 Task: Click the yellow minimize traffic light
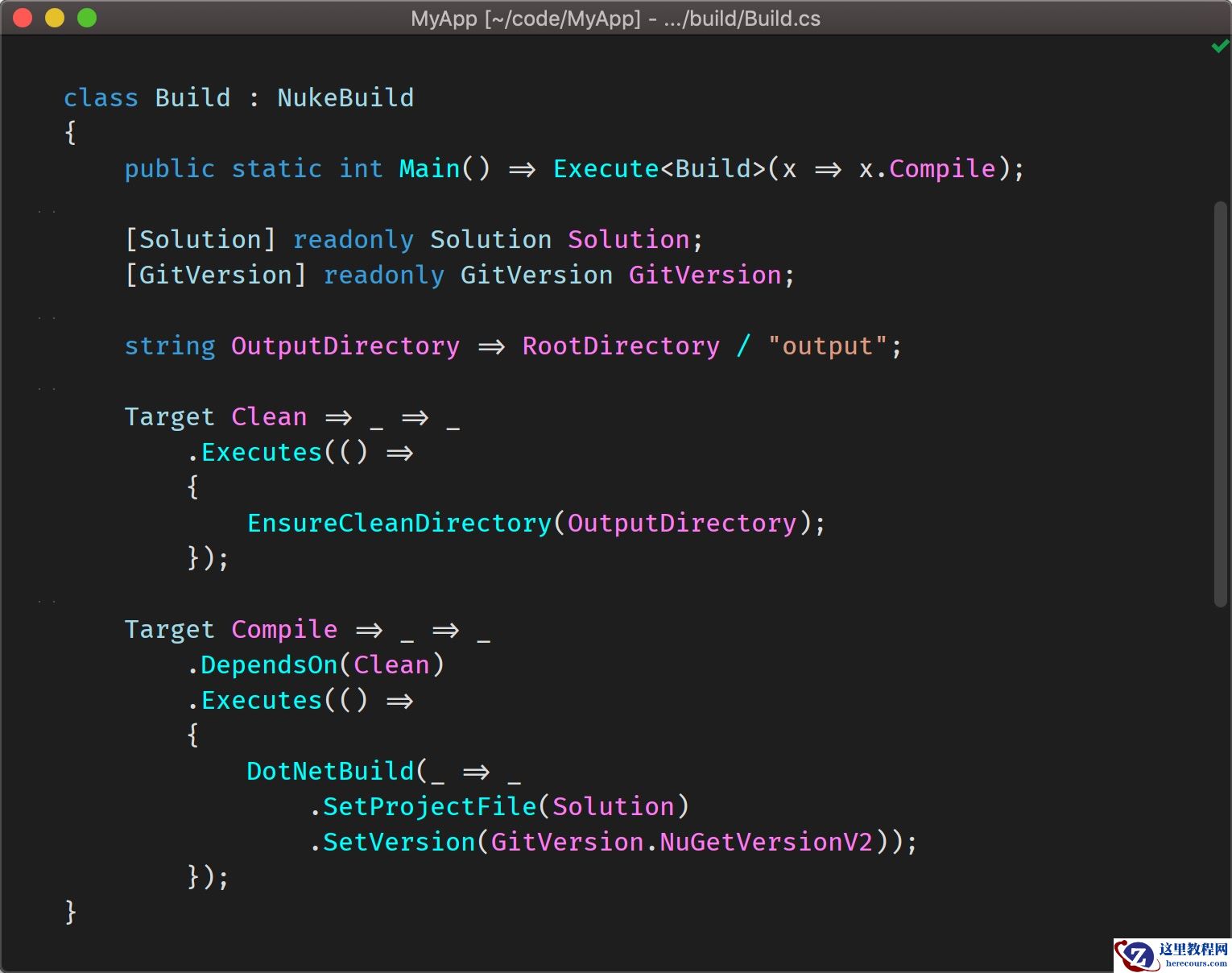pos(54,17)
